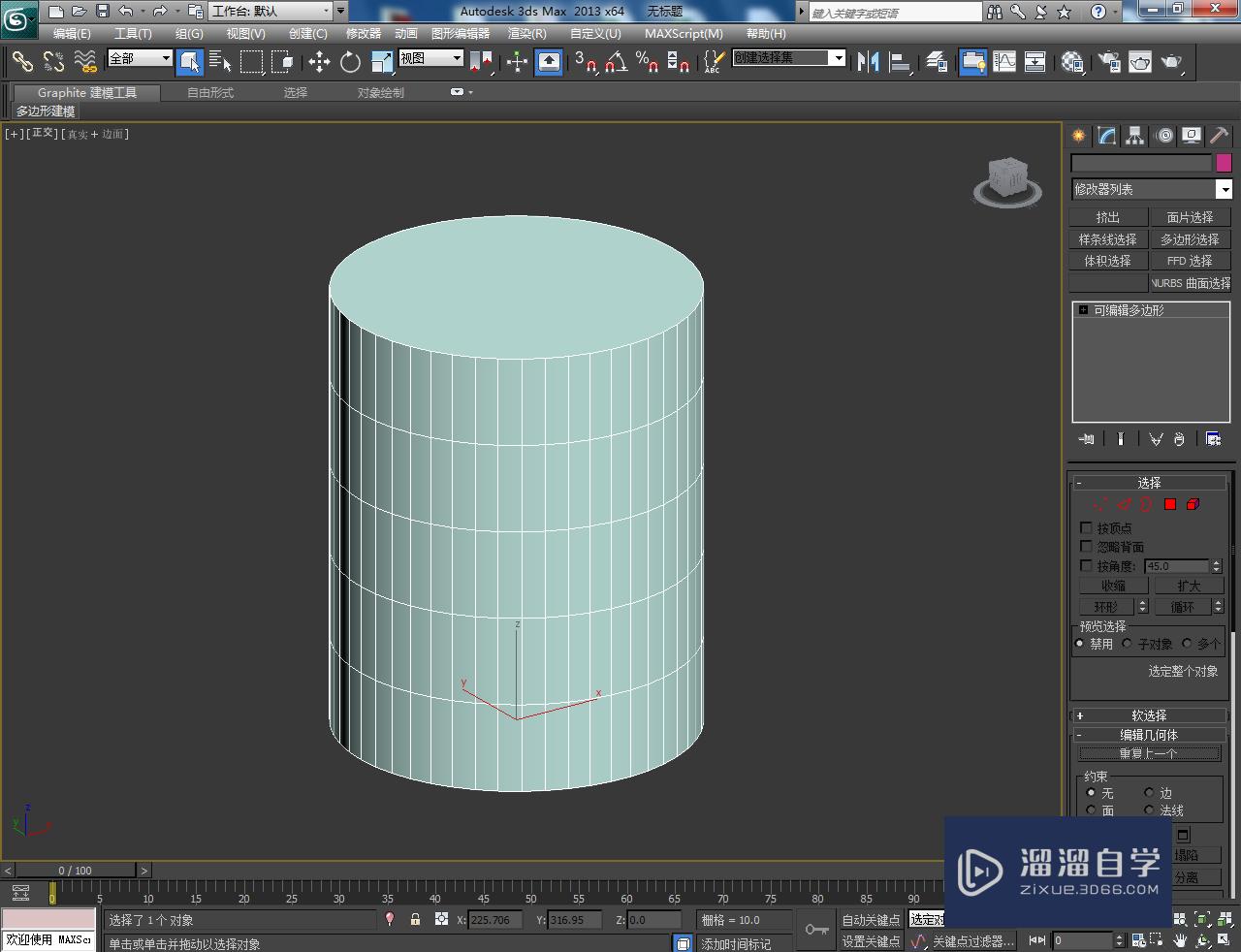Open the 创建选择集 dropdown

(x=789, y=58)
